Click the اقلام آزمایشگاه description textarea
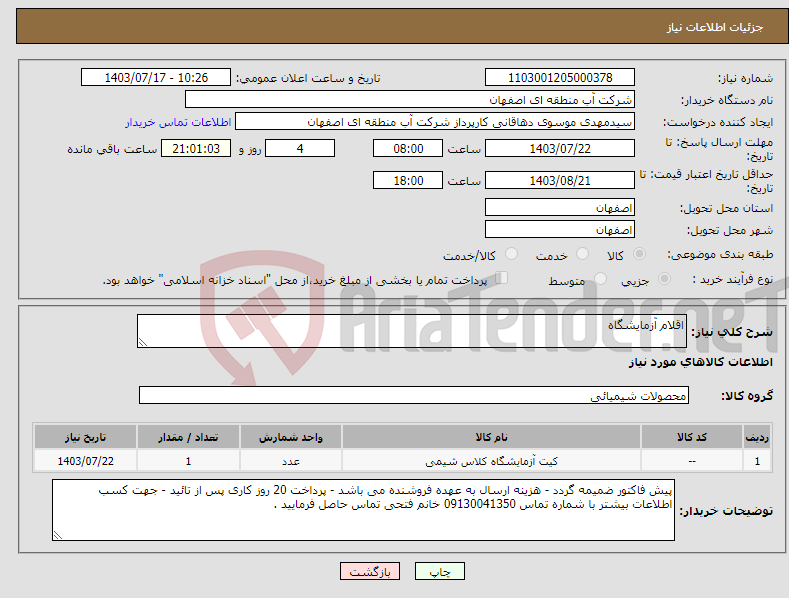The width and height of the screenshot is (789, 598). tap(412, 331)
